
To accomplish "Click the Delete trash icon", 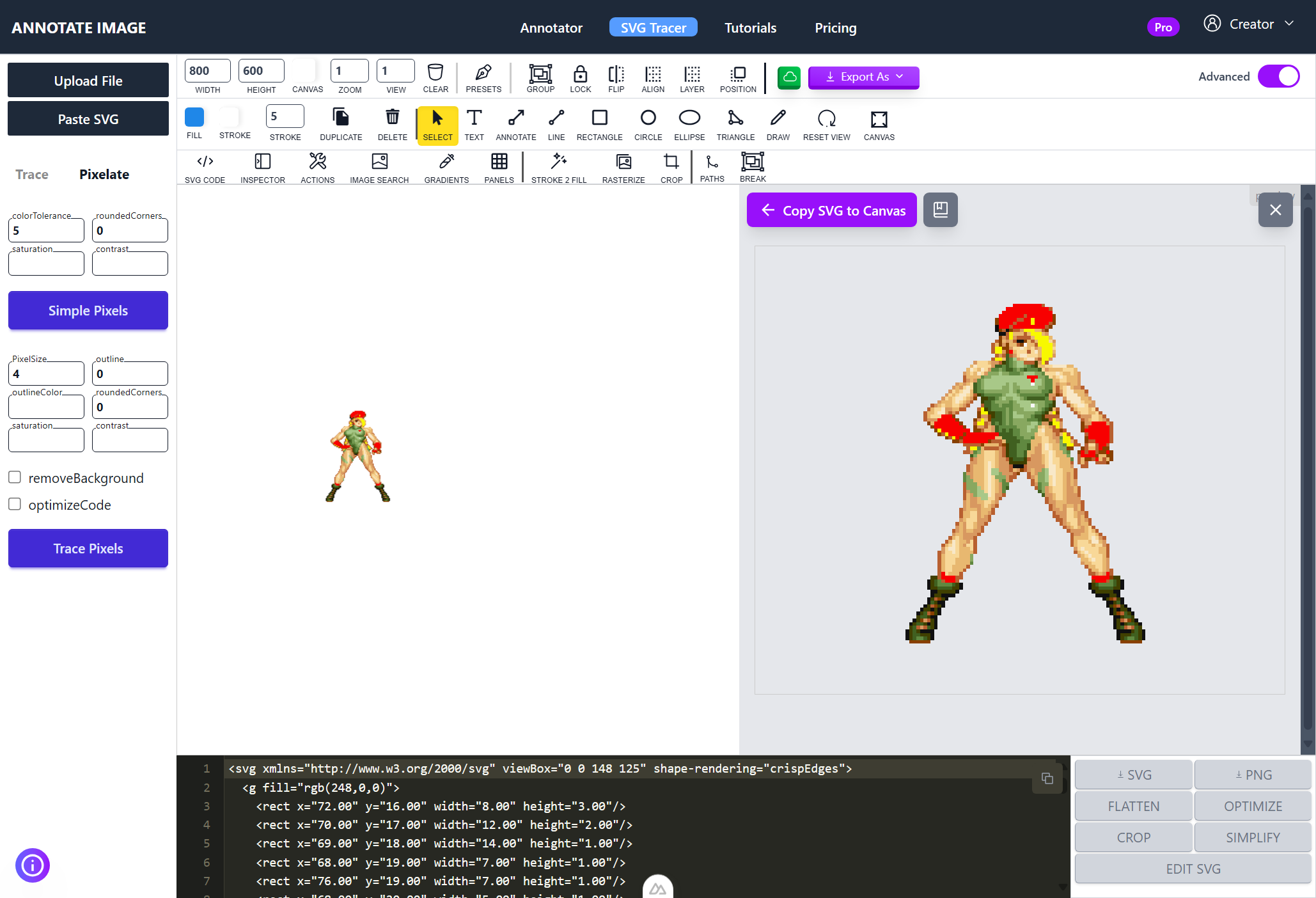I will [393, 117].
